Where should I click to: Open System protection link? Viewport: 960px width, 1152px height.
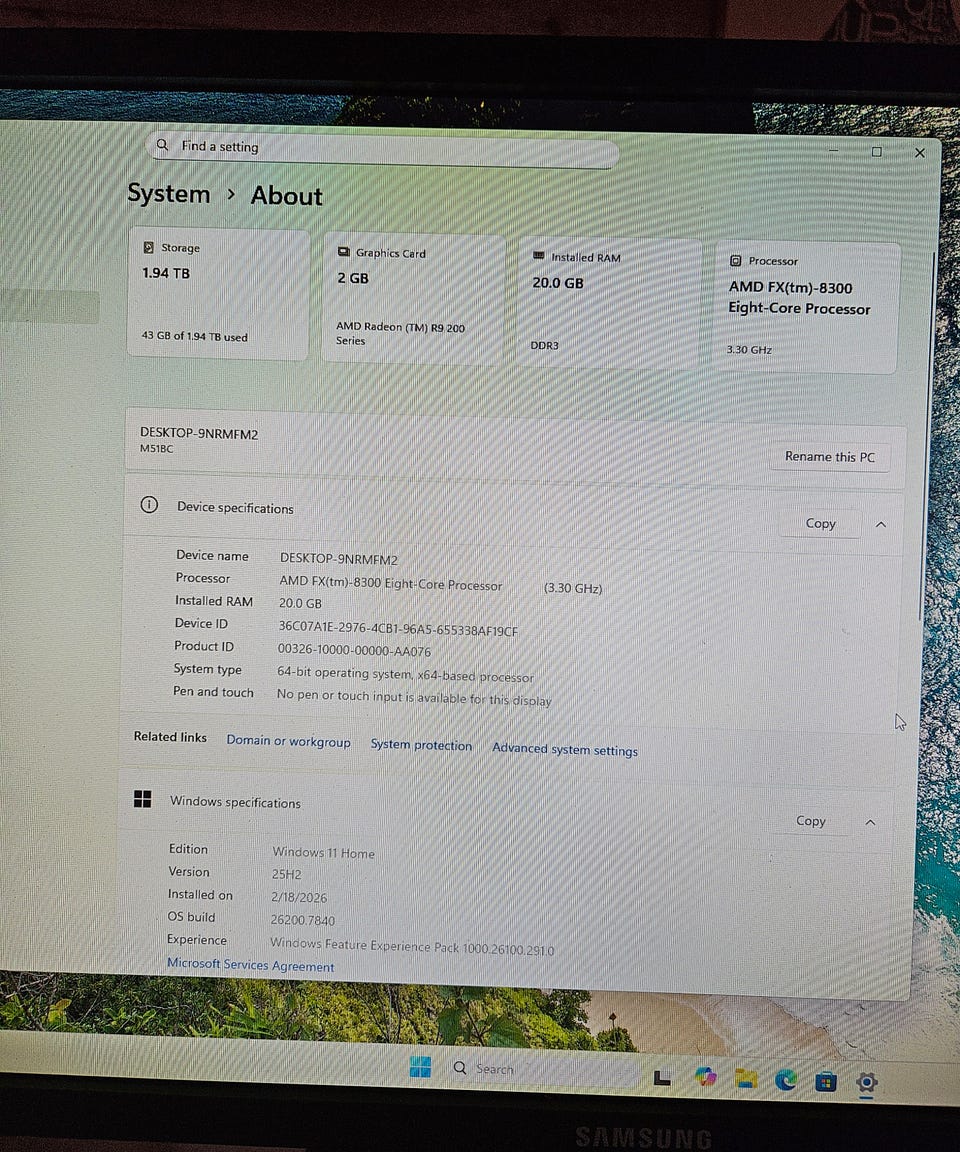coord(421,744)
